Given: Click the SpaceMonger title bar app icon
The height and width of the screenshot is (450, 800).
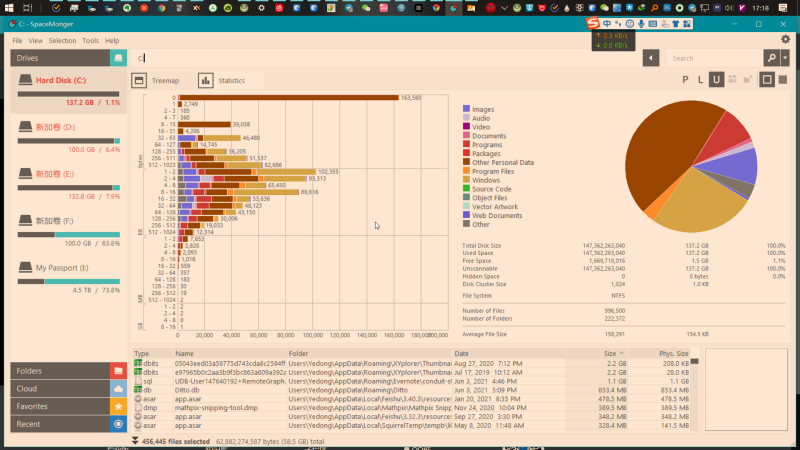Looking at the screenshot, I should pos(11,24).
